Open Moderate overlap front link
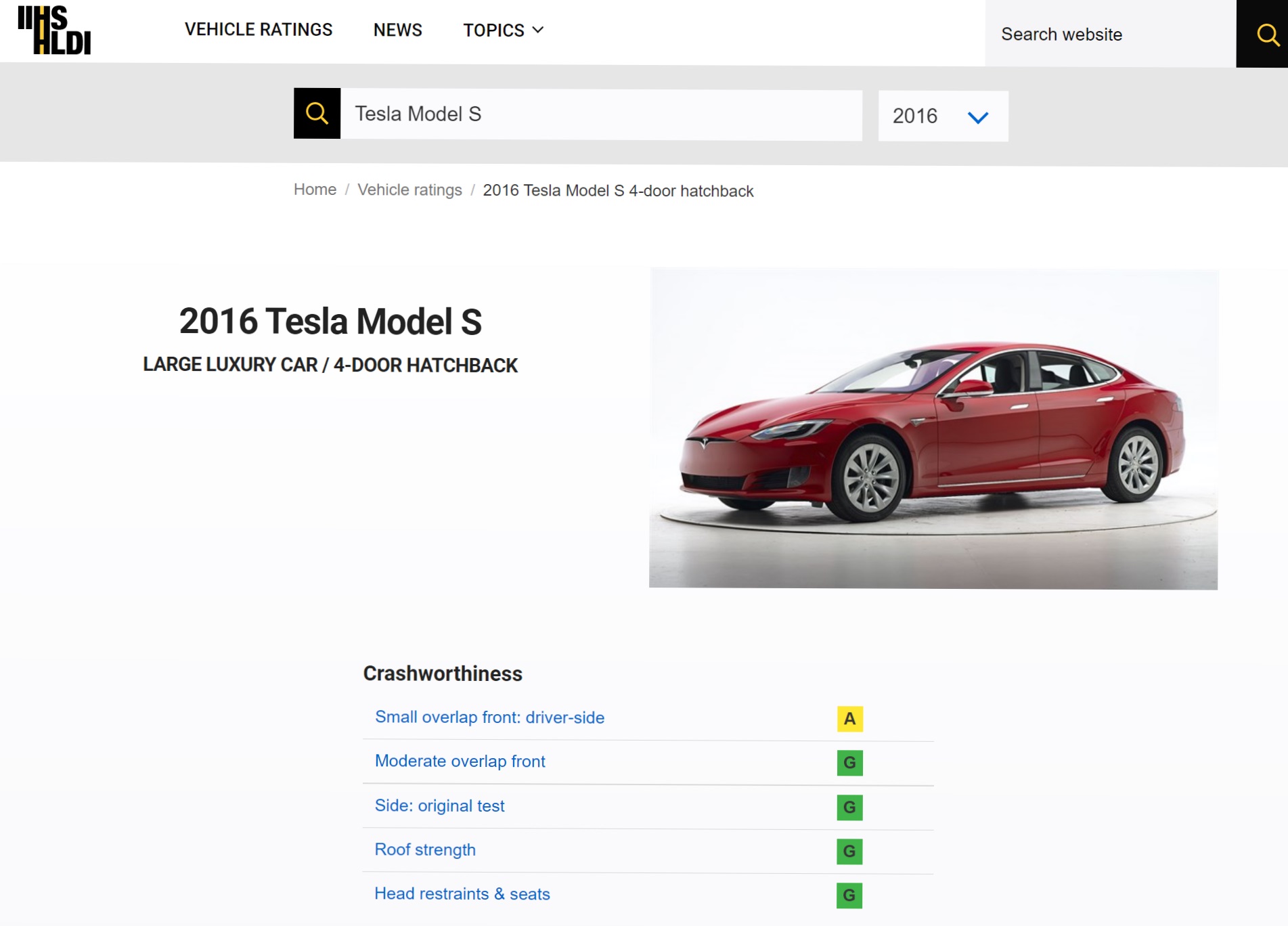This screenshot has width=1288, height=926. pyautogui.click(x=460, y=762)
